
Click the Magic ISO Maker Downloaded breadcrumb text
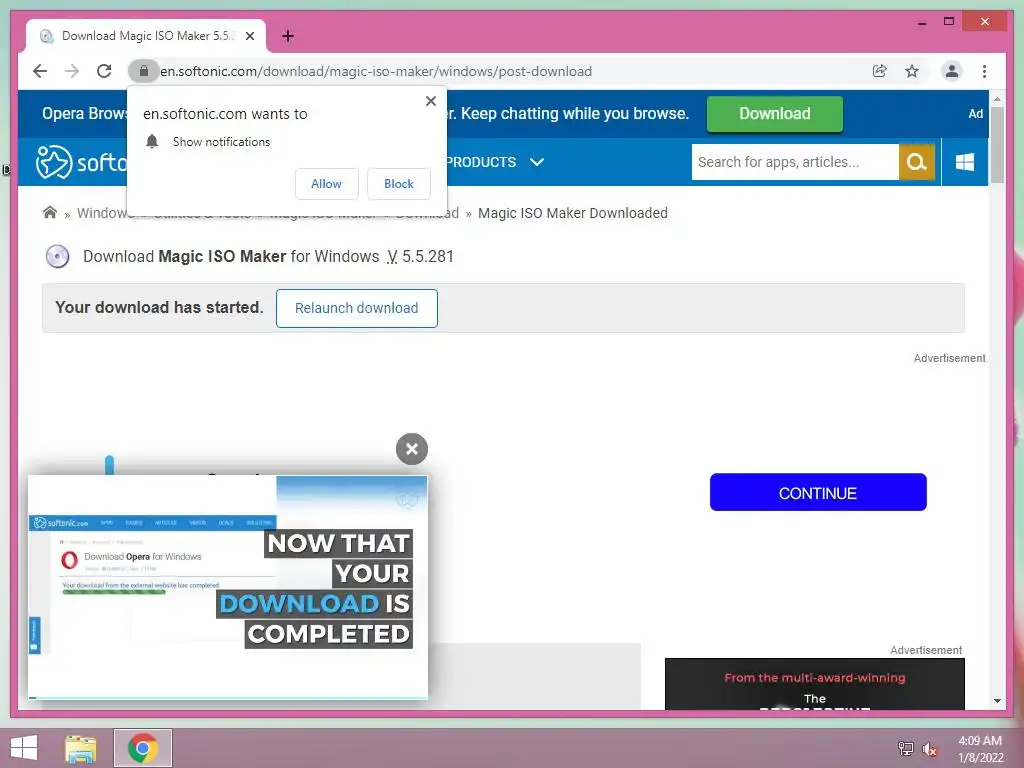click(573, 213)
